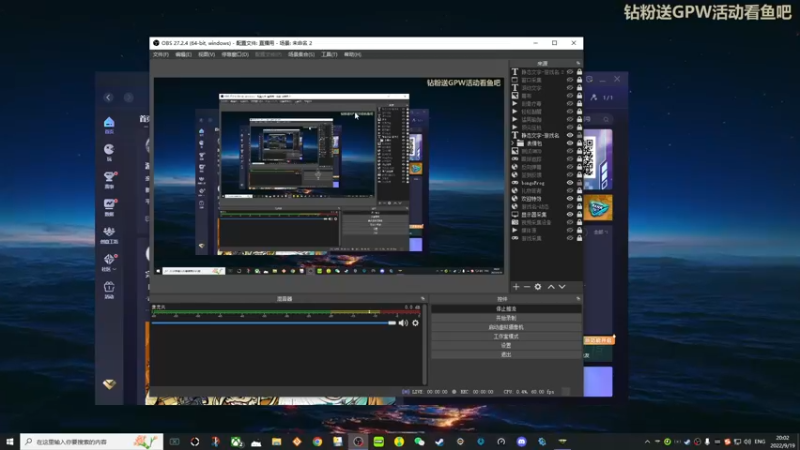Open the 场景集合(S) menu

point(301,54)
